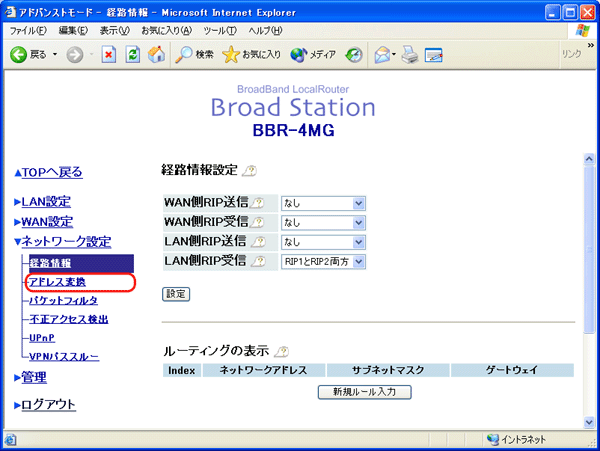Image resolution: width=600 pixels, height=451 pixels.
Task: Click the Index column header
Action: click(x=182, y=370)
